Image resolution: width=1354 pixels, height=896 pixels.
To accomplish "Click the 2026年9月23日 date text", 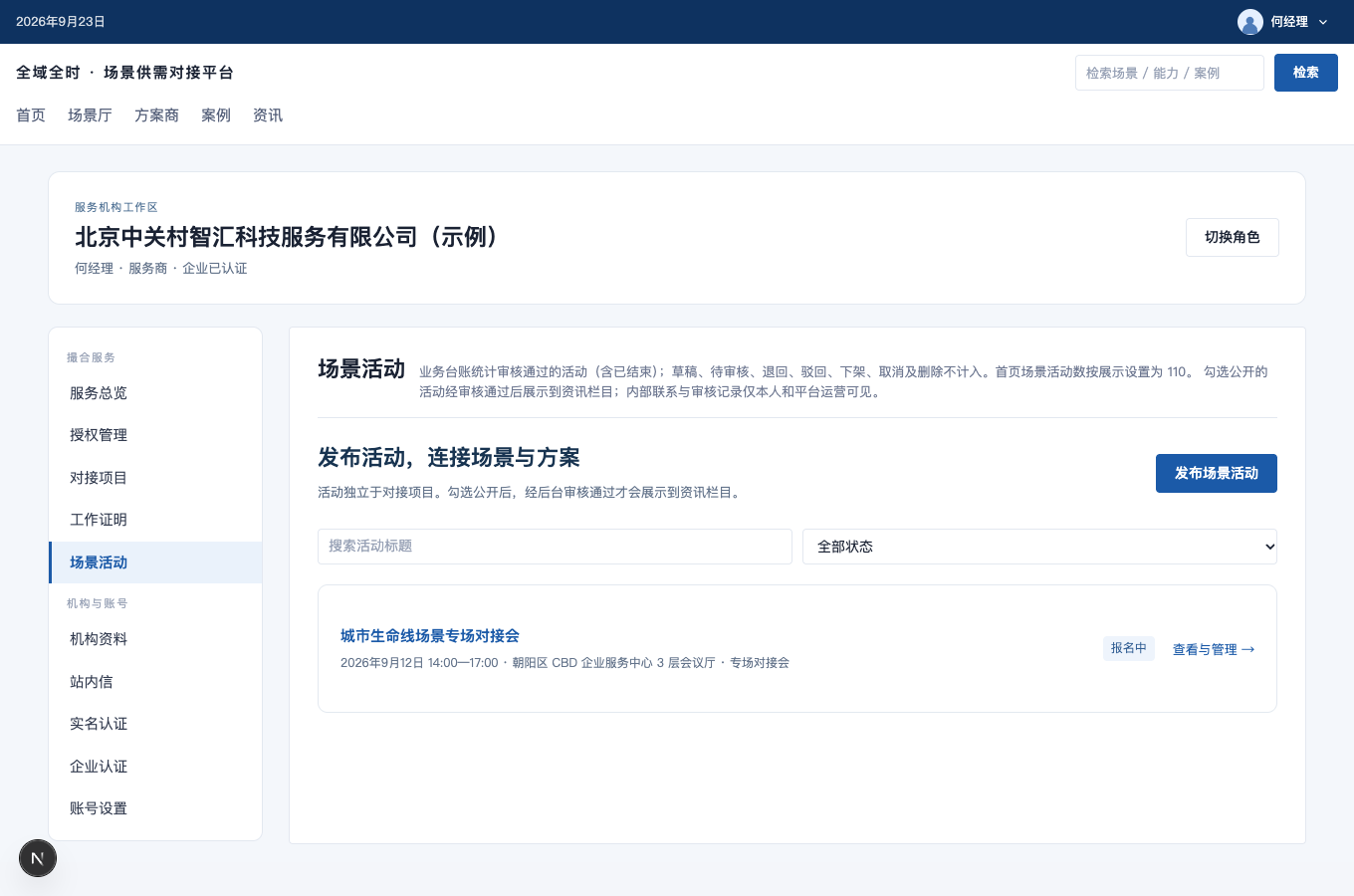I will (61, 22).
